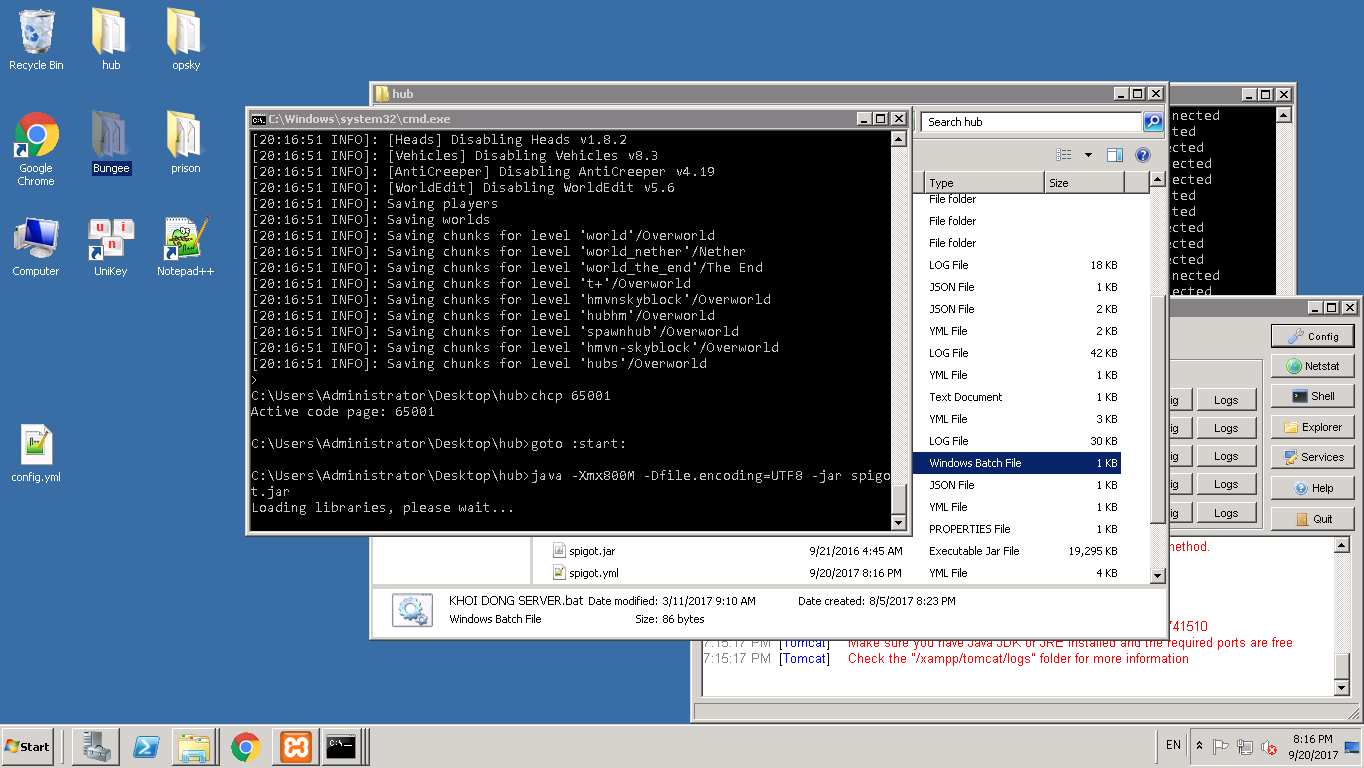Open the XAMPP Shell button
1364x768 pixels.
pos(1312,396)
